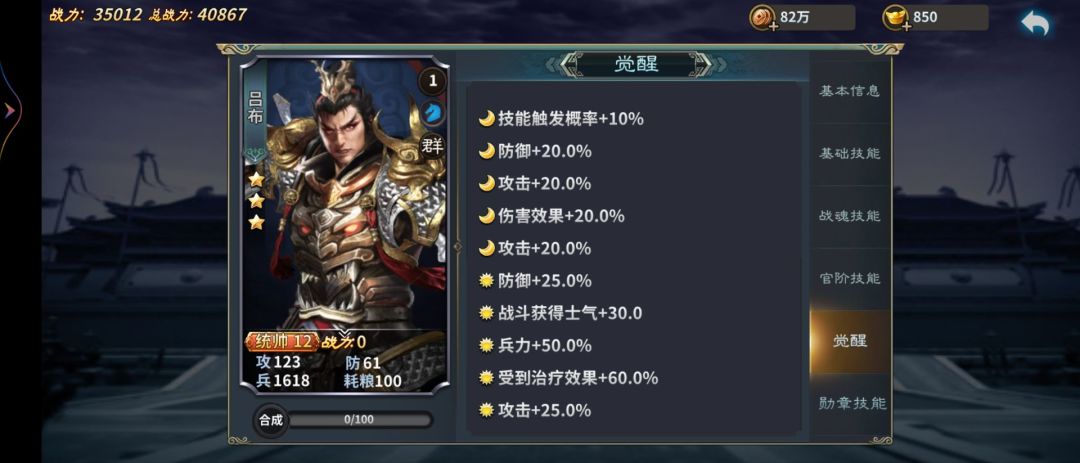Select the 技能触发概率+10% awakening entry
Viewport: 1080px width, 463px height.
(x=561, y=119)
